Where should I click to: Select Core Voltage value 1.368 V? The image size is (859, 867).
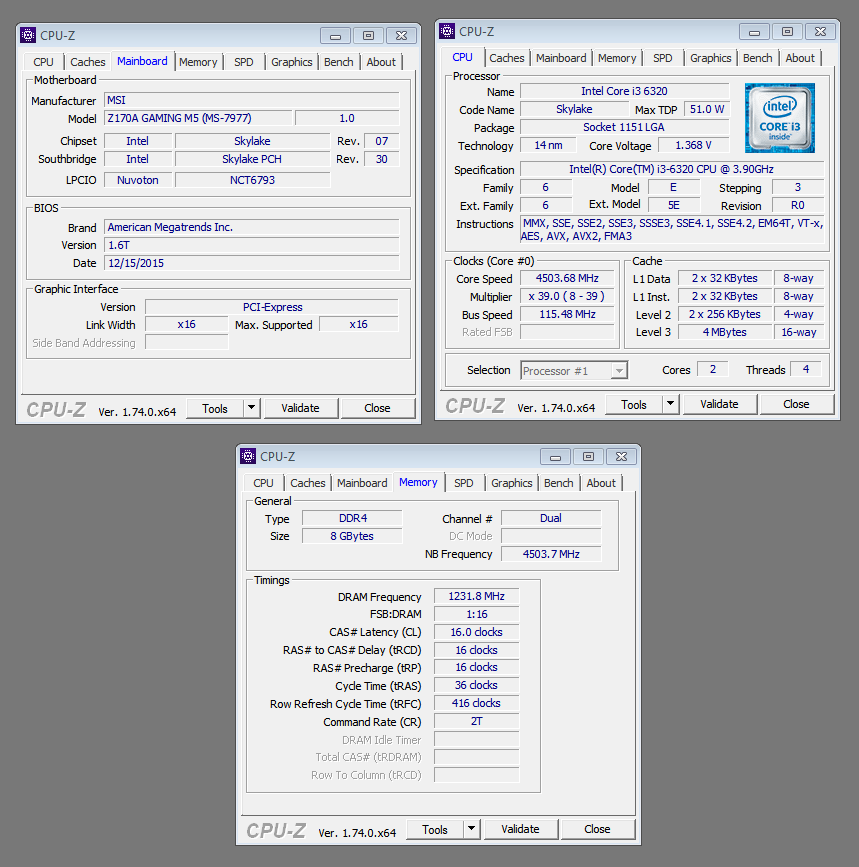[x=693, y=145]
